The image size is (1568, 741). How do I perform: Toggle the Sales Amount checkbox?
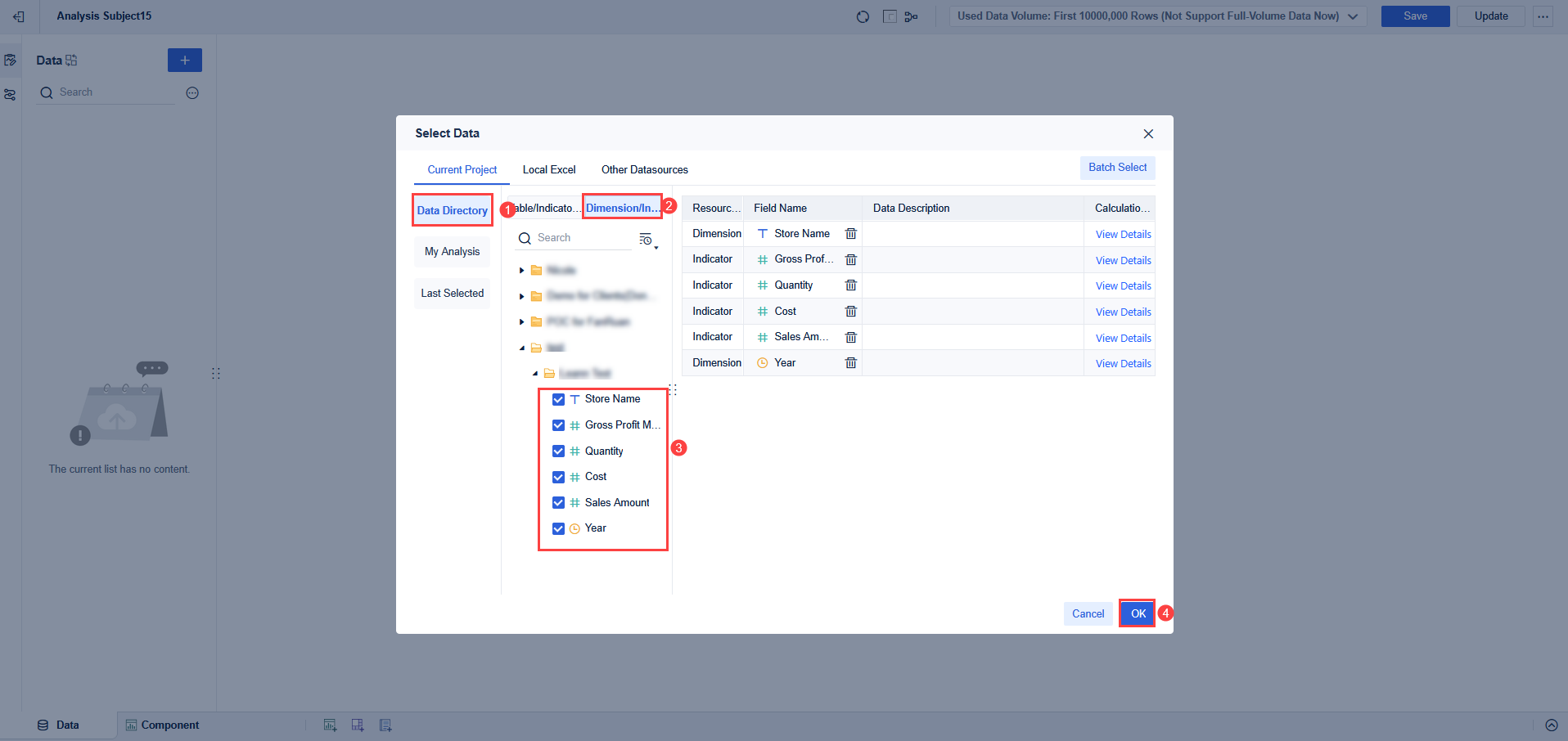(x=558, y=503)
